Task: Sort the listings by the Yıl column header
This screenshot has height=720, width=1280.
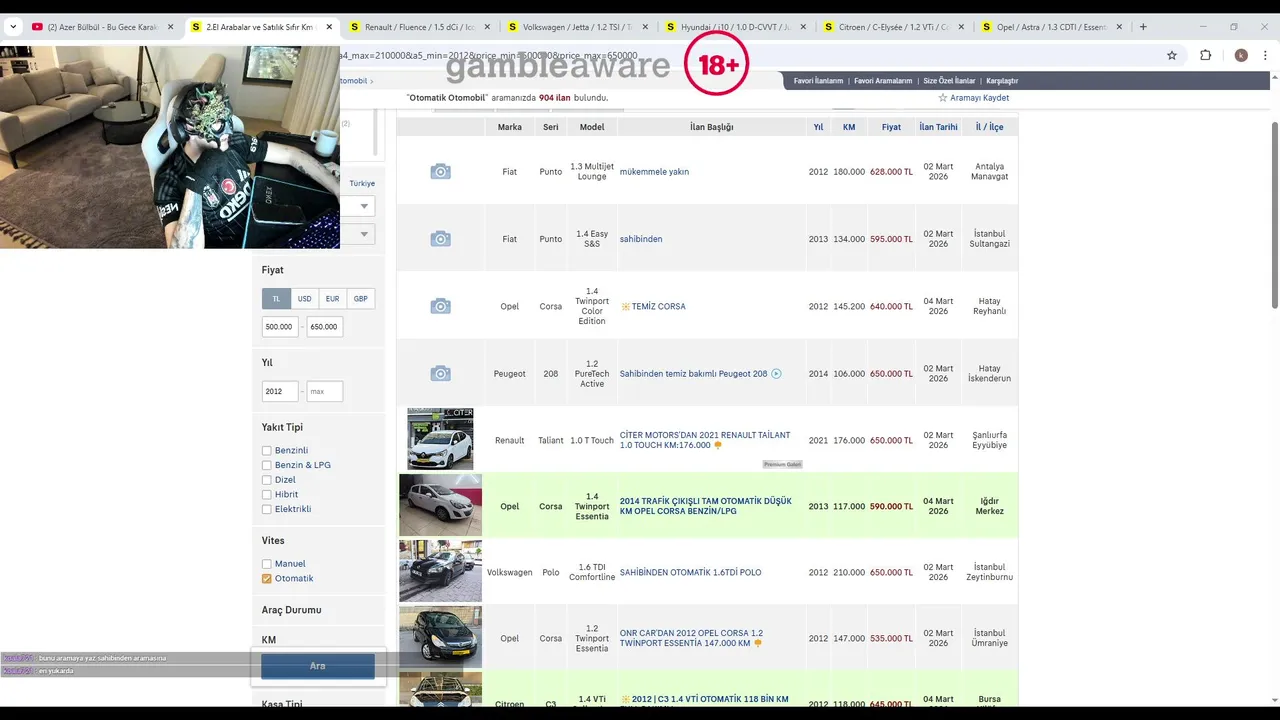Action: pyautogui.click(x=818, y=127)
